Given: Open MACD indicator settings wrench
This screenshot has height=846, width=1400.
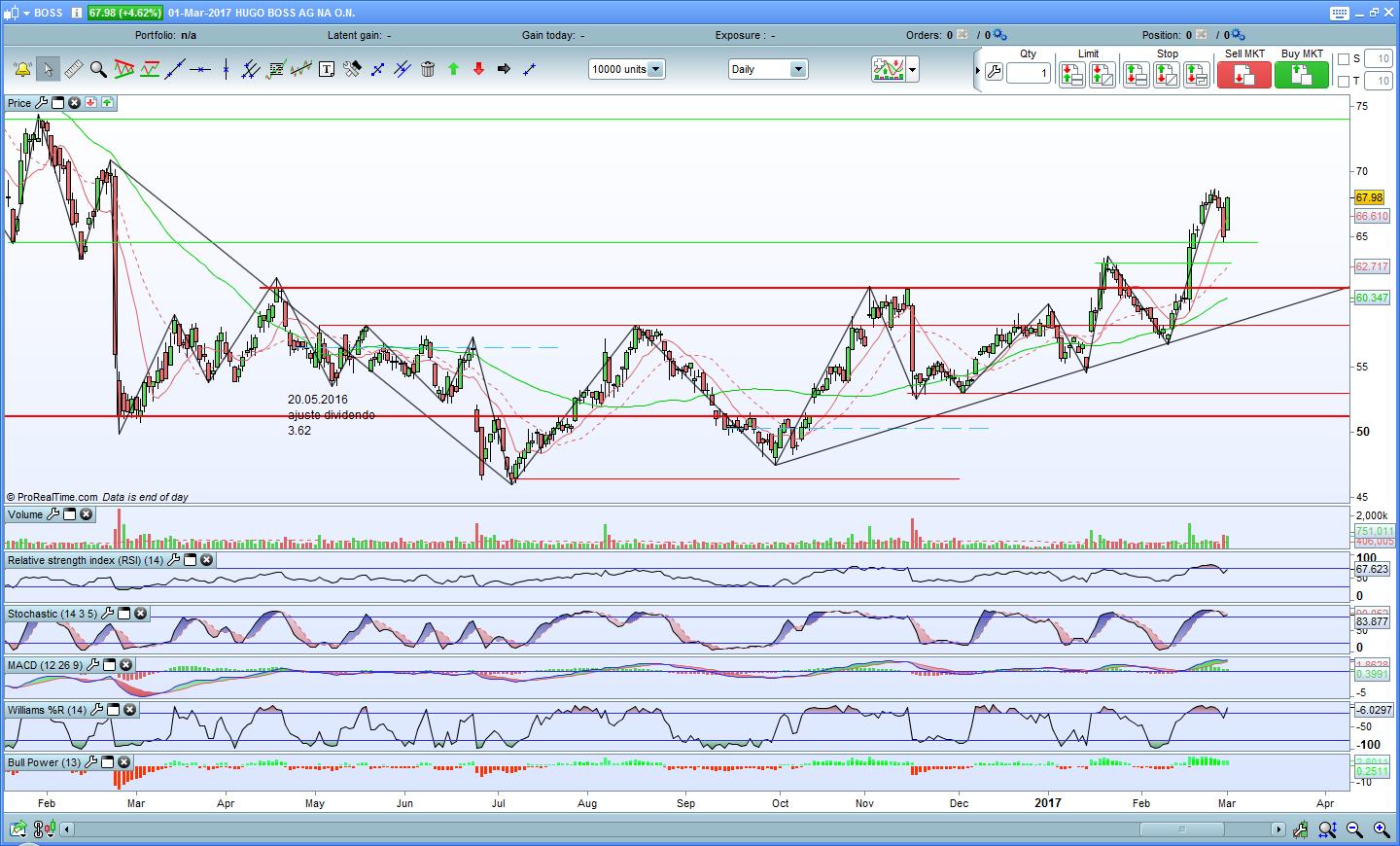Looking at the screenshot, I should click(x=93, y=665).
